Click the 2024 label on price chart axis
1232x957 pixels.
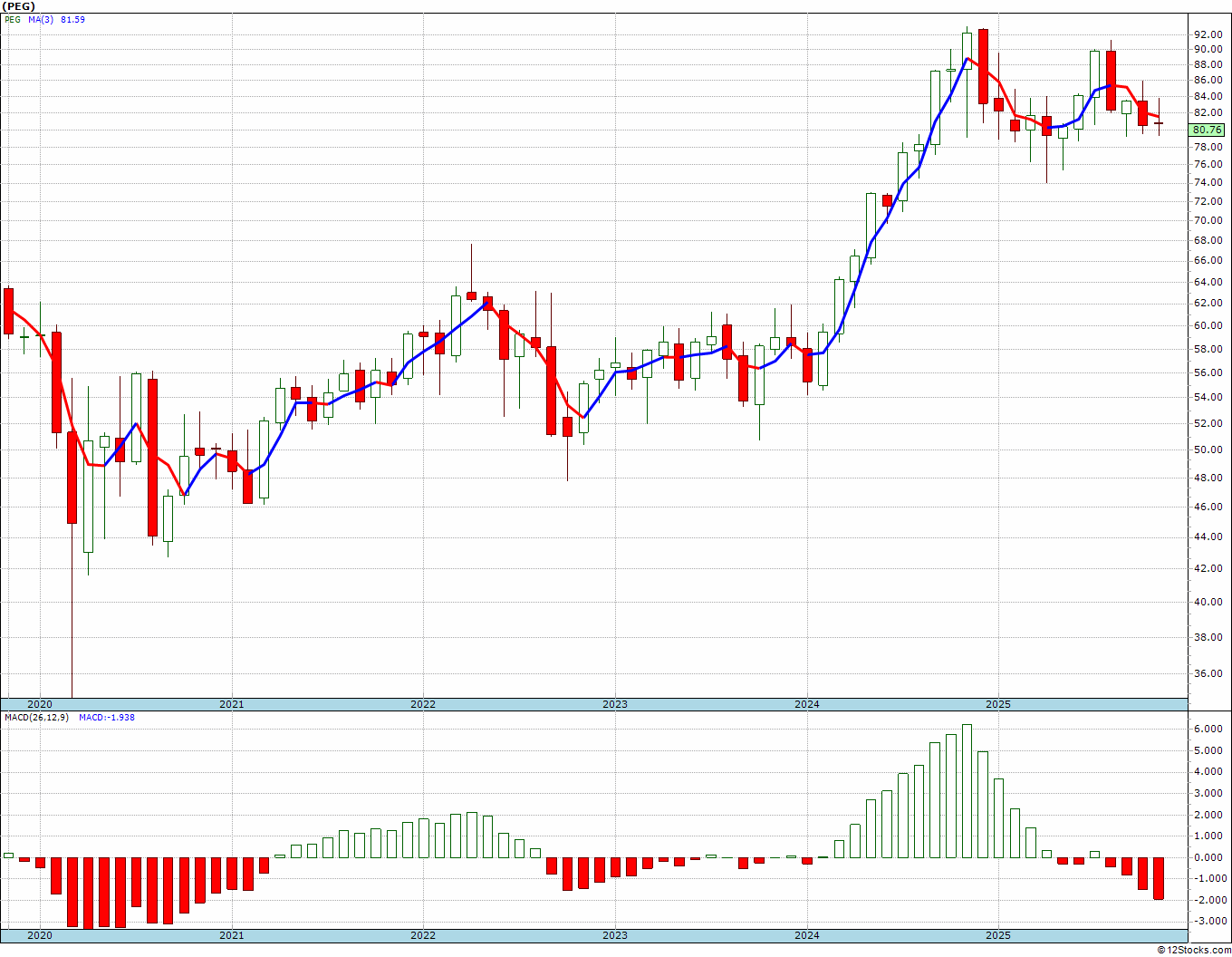(807, 704)
